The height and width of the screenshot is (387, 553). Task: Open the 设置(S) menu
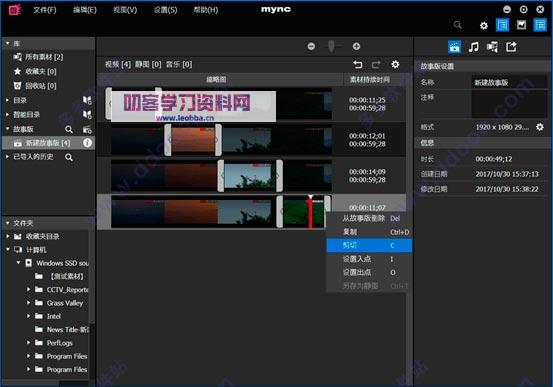(165, 10)
